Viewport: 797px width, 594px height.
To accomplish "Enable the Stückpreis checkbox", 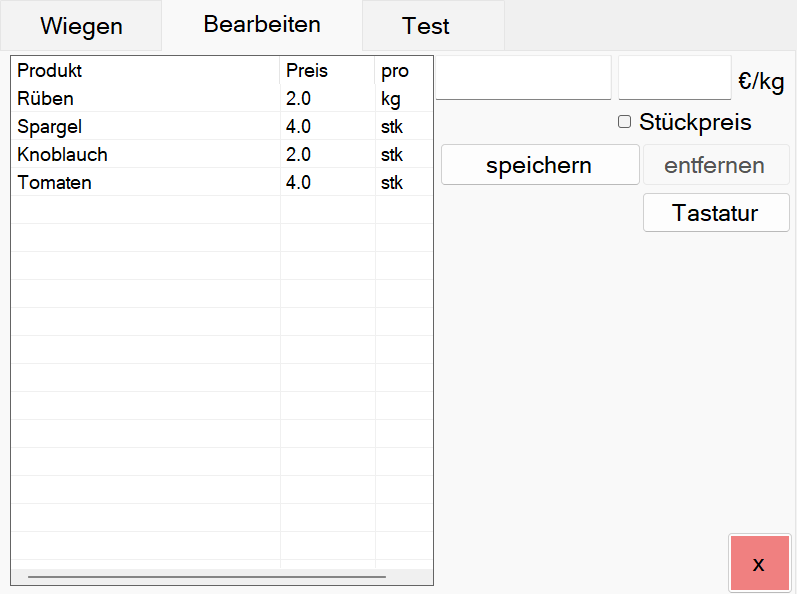I will [625, 122].
